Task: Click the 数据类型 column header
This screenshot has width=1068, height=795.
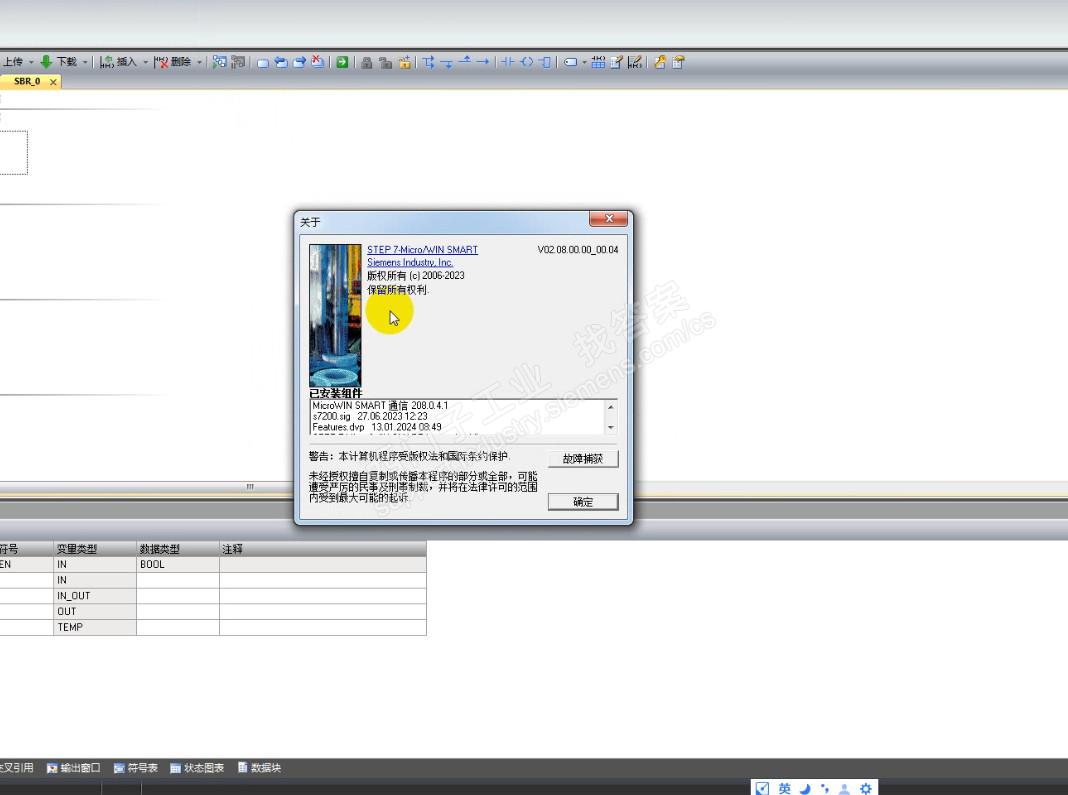Action: [x=178, y=548]
